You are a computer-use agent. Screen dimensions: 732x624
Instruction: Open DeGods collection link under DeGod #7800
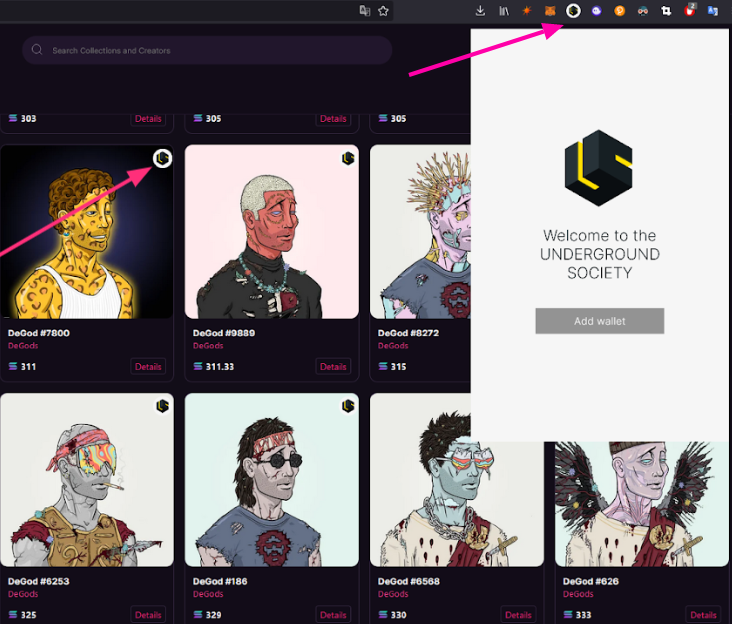point(23,346)
